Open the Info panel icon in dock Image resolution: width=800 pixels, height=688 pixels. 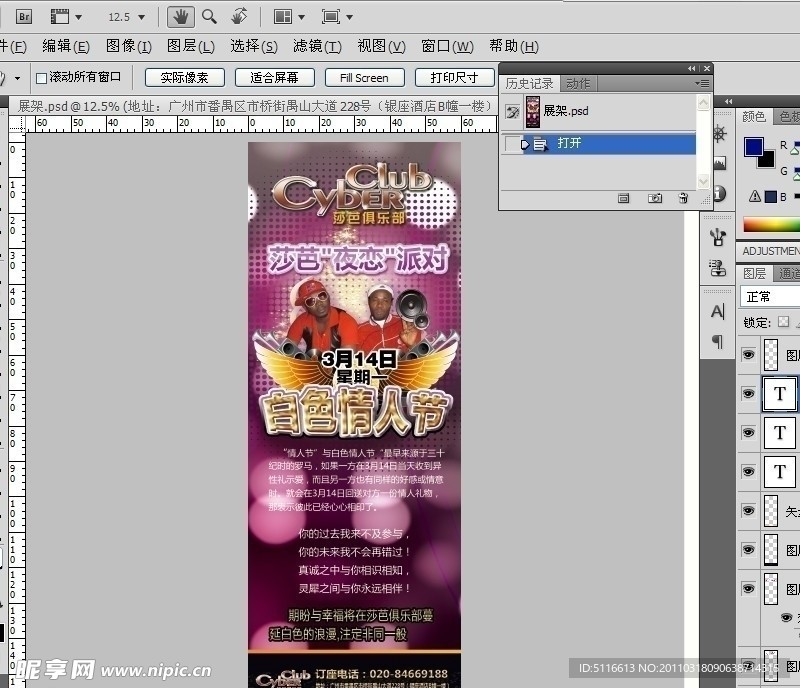pos(719,193)
